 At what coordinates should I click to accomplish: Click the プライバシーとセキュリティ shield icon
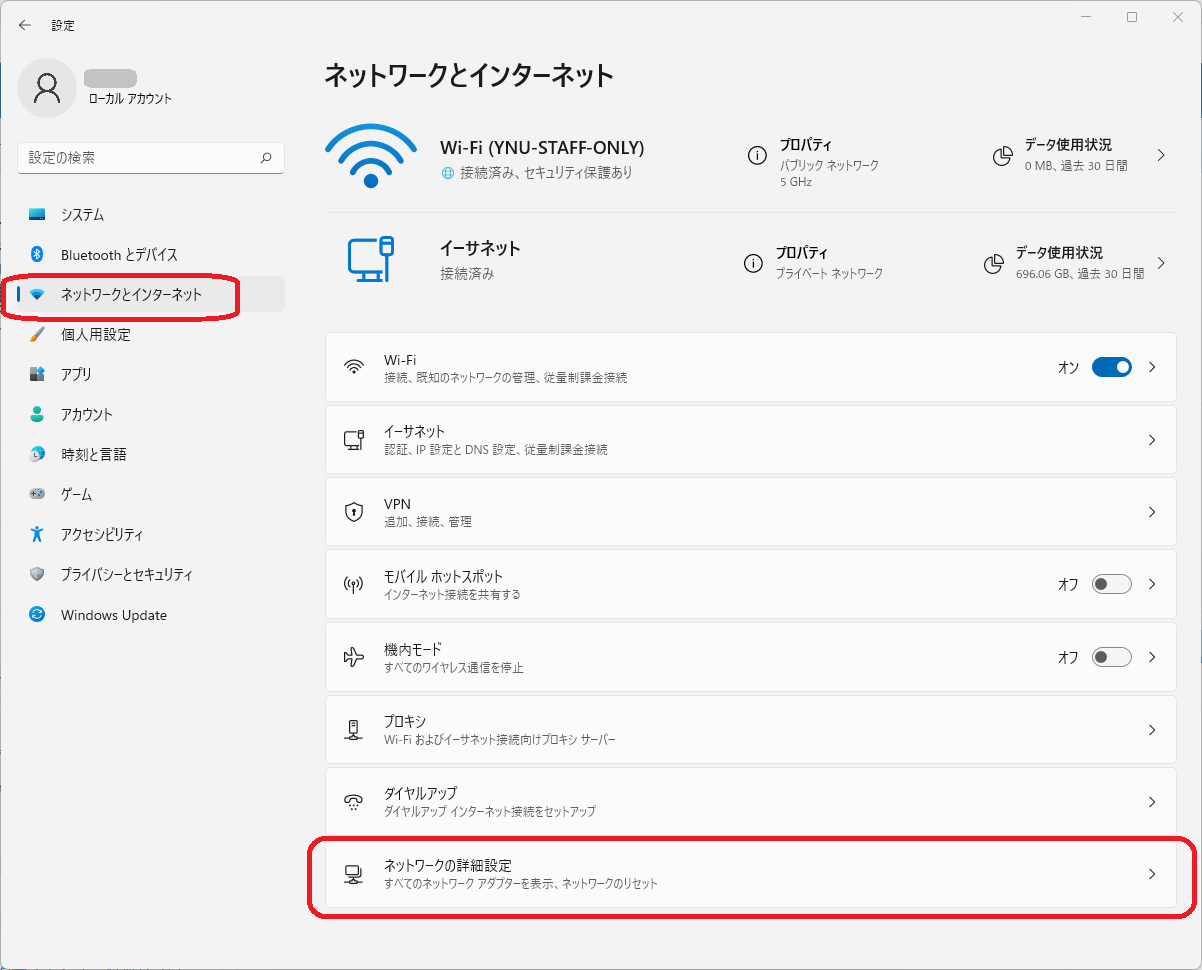tap(37, 575)
